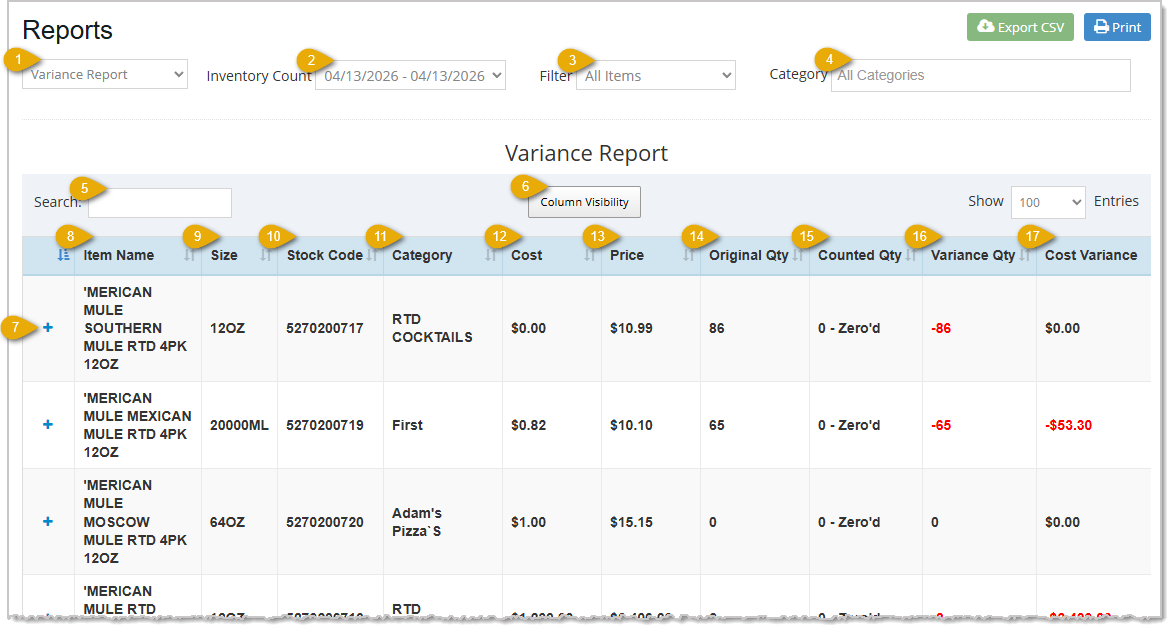Open the Inventory Count date range selector

(x=410, y=75)
